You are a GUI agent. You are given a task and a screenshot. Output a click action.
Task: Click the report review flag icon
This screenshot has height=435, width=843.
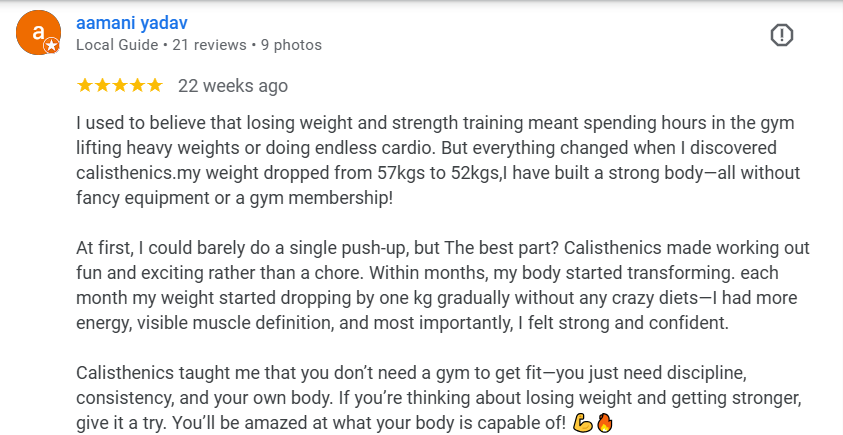pyautogui.click(x=781, y=36)
